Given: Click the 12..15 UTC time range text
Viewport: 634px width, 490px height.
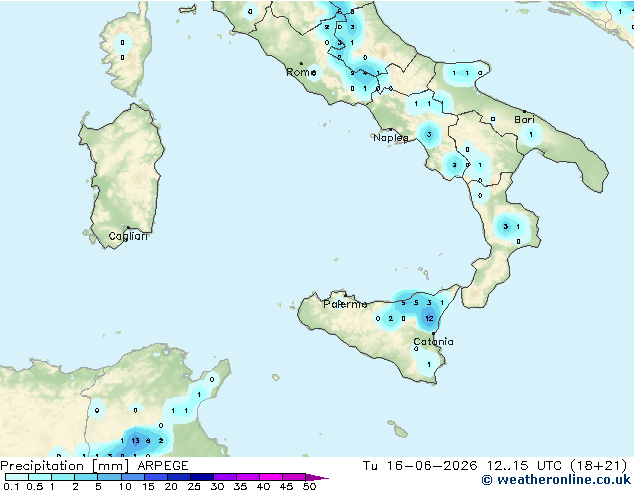Looking at the screenshot, I should coord(524,466).
